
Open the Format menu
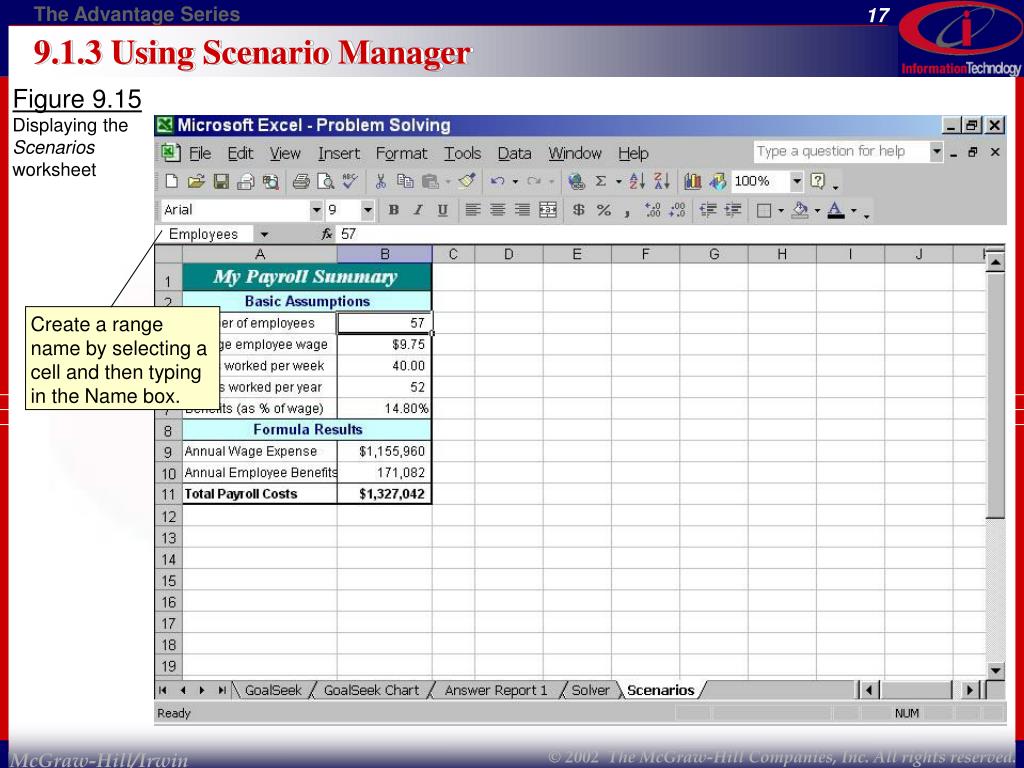click(x=401, y=153)
